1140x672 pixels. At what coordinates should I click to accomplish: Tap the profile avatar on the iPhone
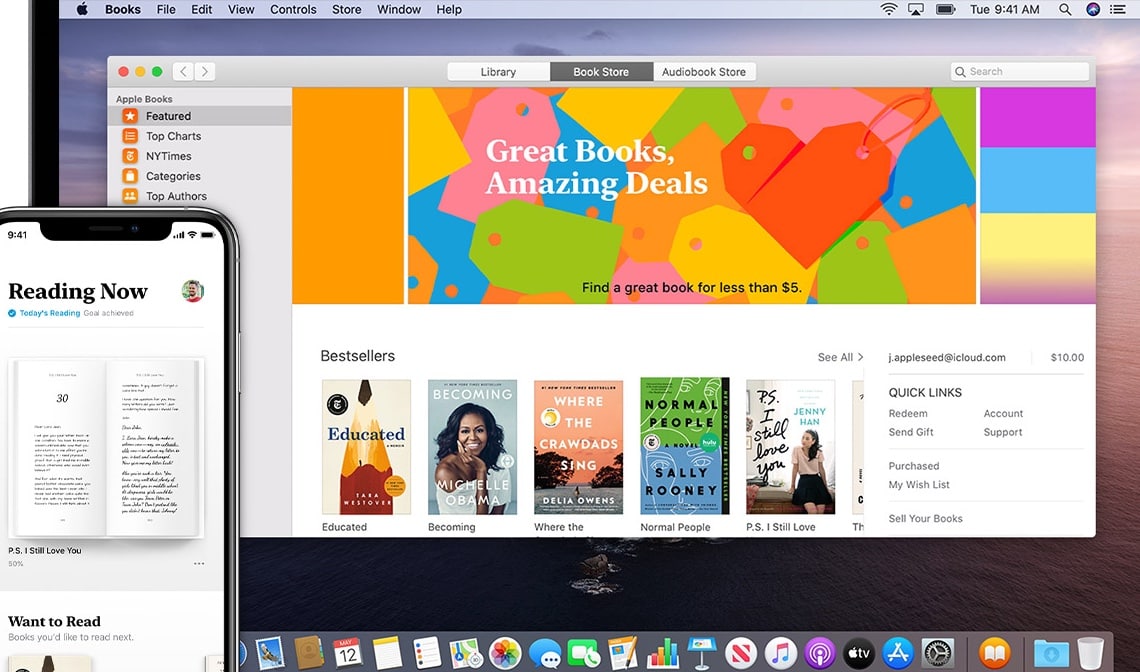pyautogui.click(x=193, y=291)
